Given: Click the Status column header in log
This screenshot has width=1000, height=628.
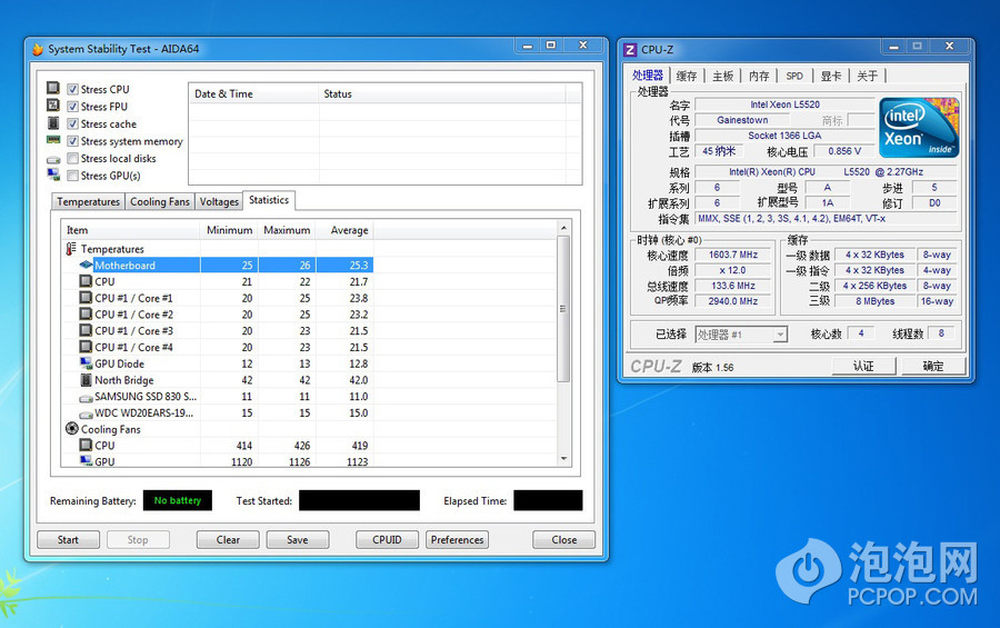Looking at the screenshot, I should [442, 94].
